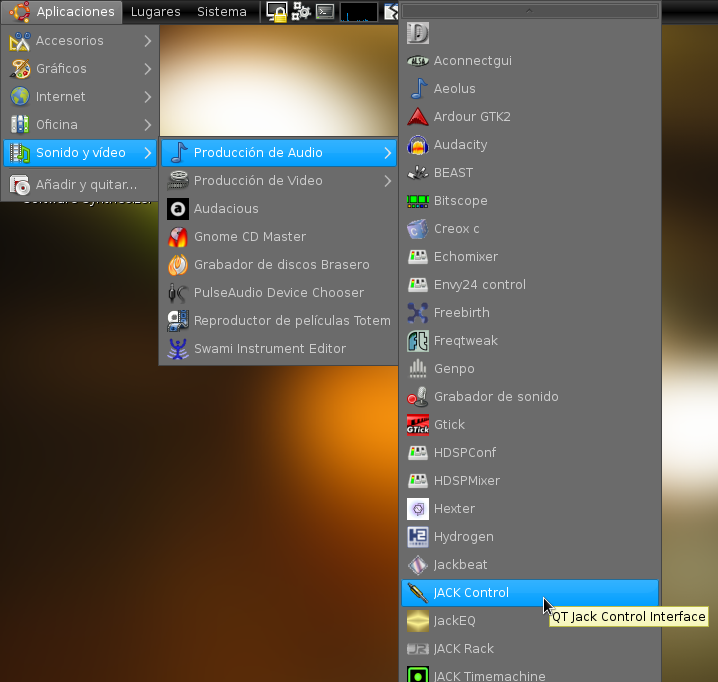The width and height of the screenshot is (718, 682).
Task: Open the Aplicaciones menu
Action: pyautogui.click(x=62, y=11)
